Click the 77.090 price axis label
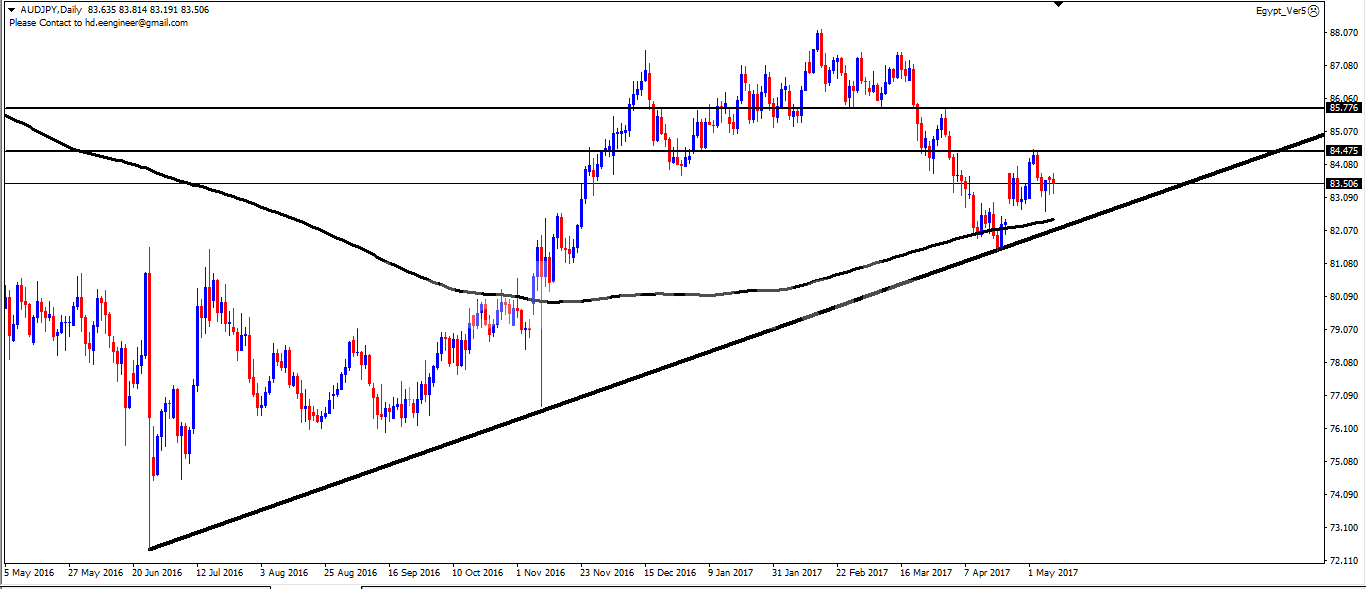Viewport: 1366px width, 589px height. click(x=1344, y=396)
